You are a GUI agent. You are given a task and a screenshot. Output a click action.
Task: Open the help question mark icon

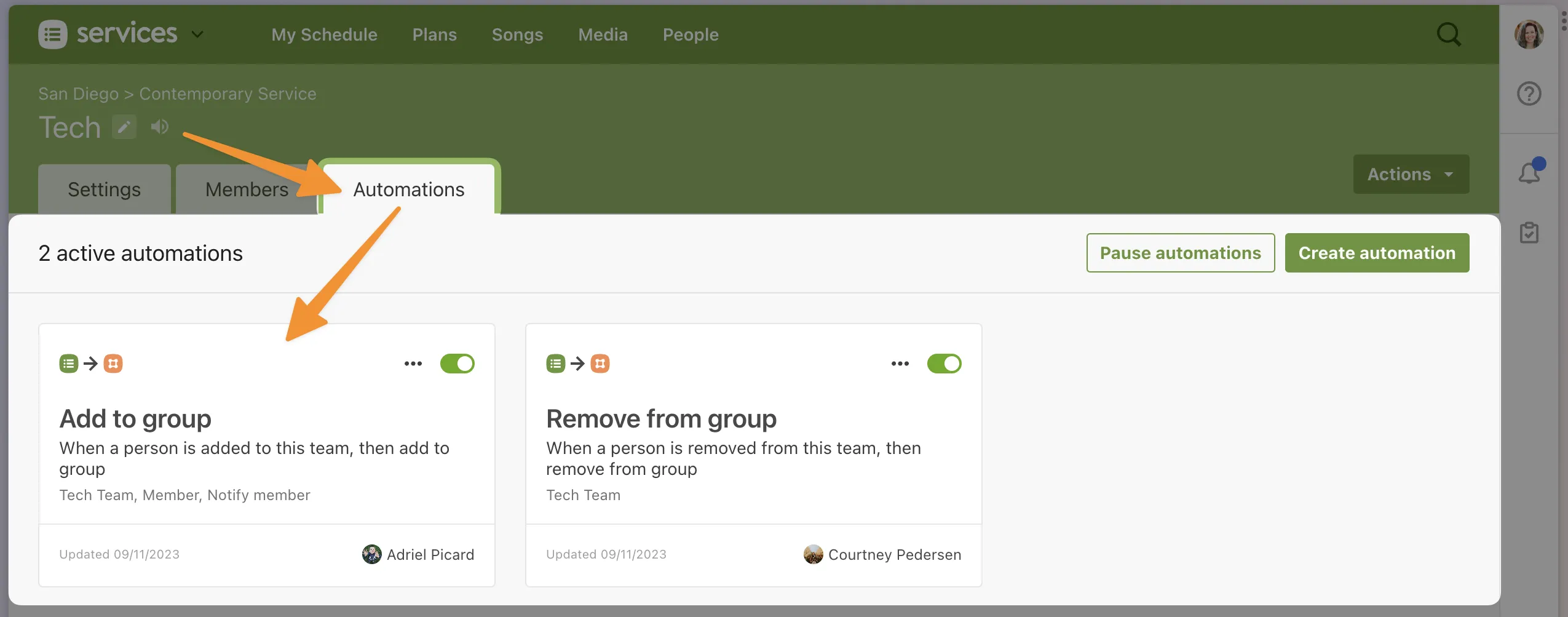(1529, 94)
